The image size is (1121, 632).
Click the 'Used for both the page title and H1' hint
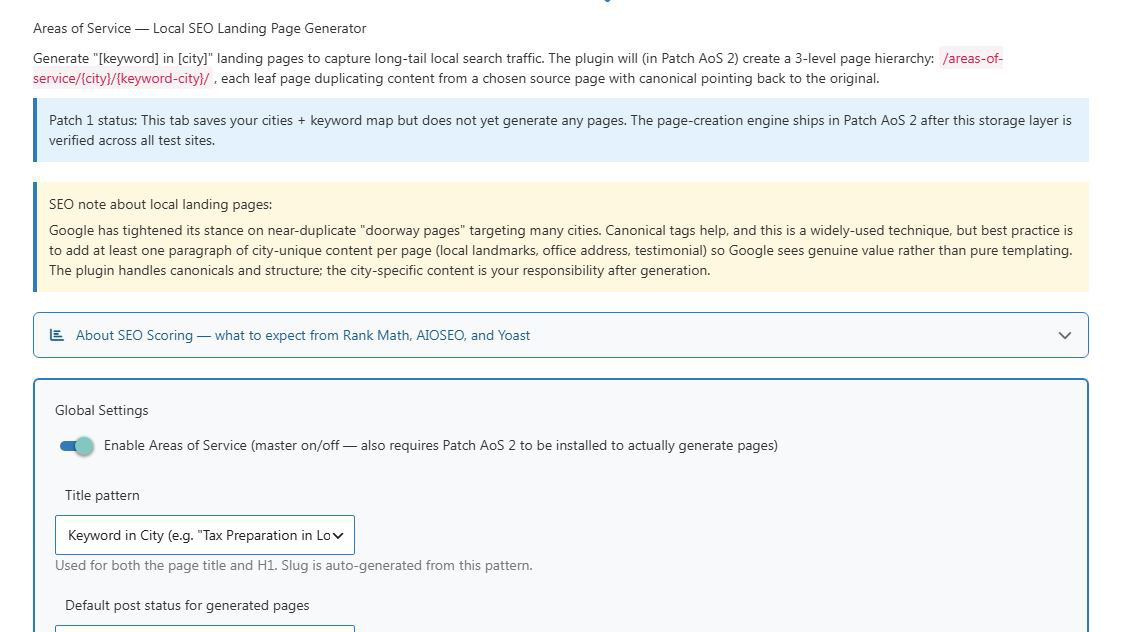294,566
